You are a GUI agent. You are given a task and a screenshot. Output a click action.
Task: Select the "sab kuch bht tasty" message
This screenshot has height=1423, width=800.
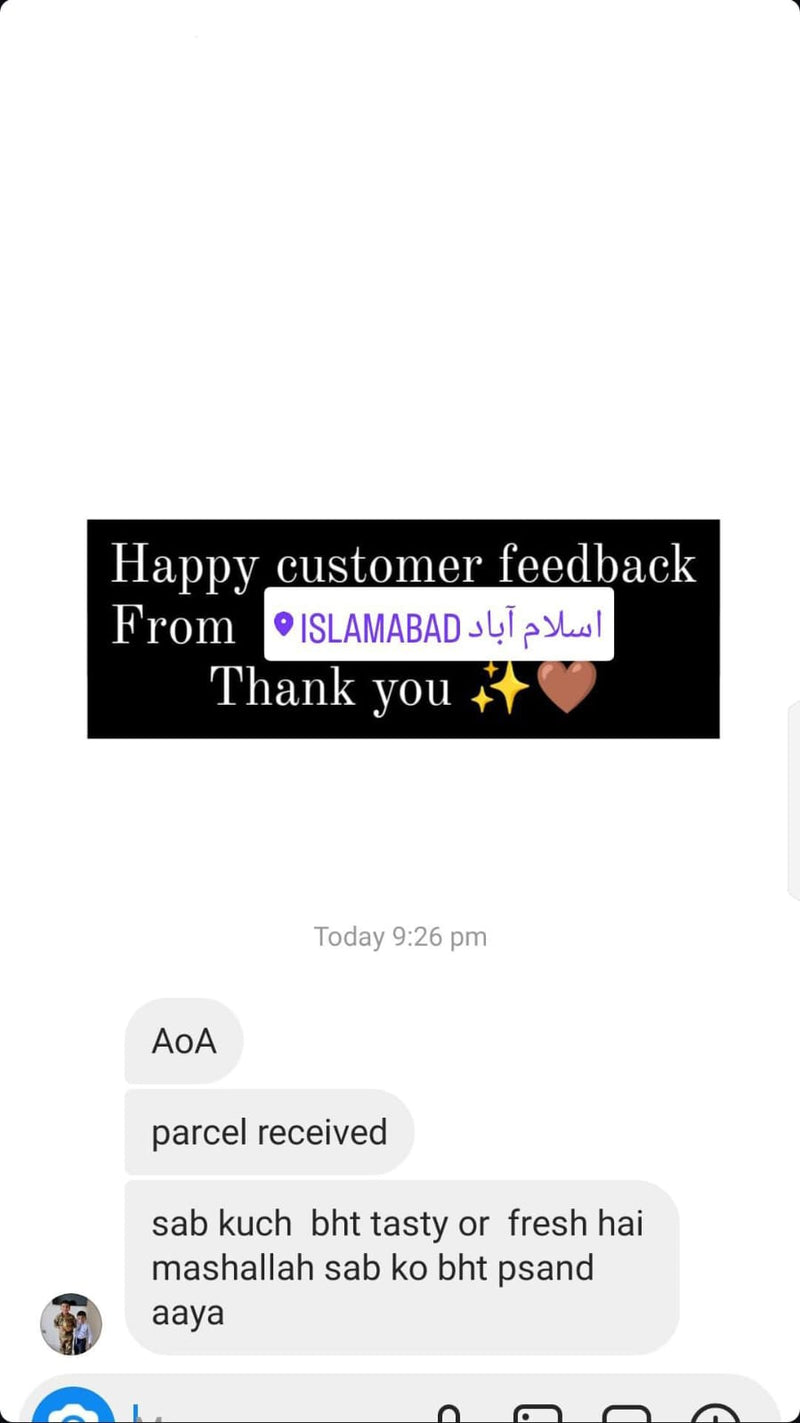point(401,1267)
